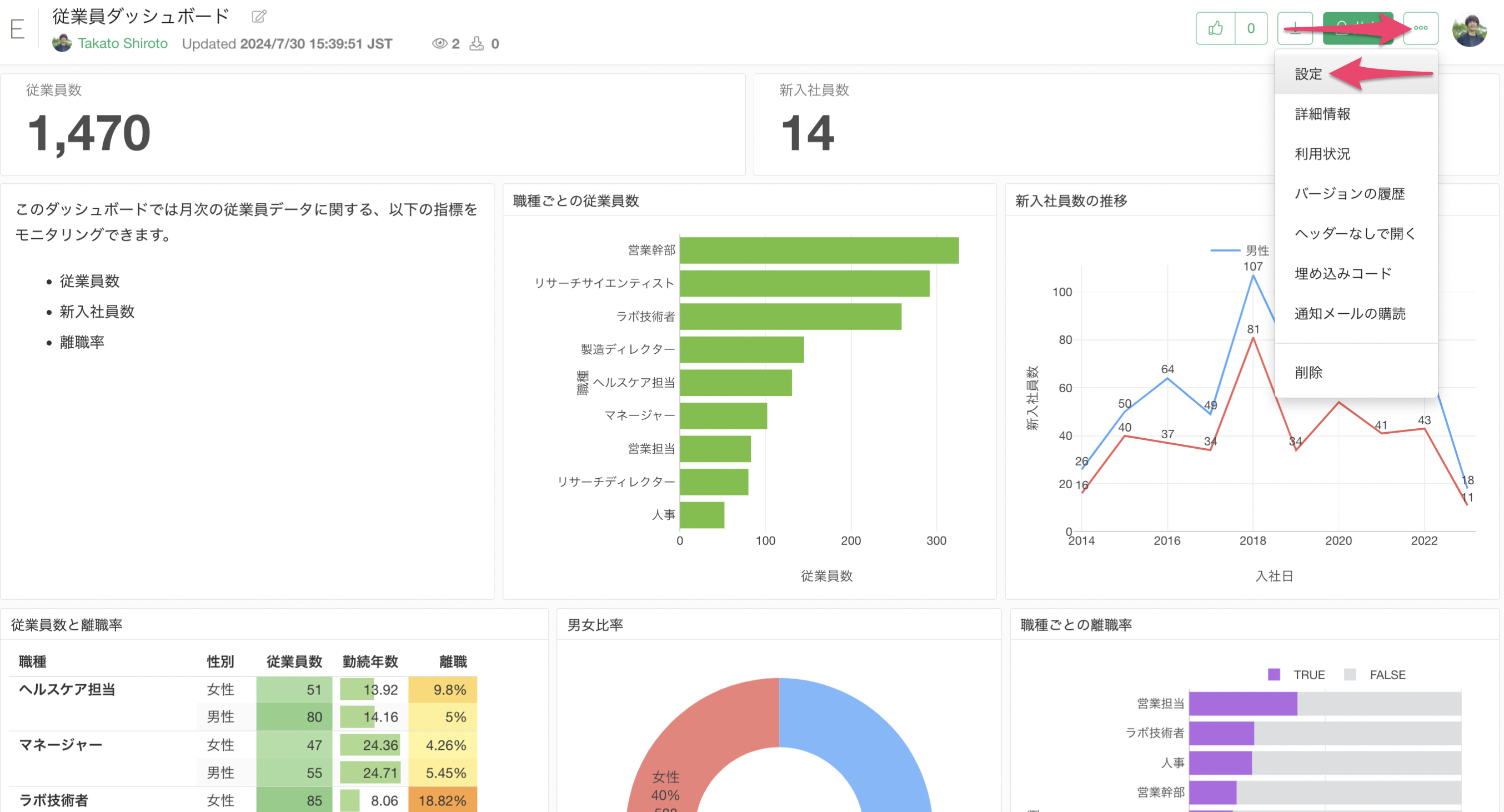Click the ラボ技術者 bar in 職種ごとの従業員数
This screenshot has width=1504, height=812.
pyautogui.click(x=790, y=317)
